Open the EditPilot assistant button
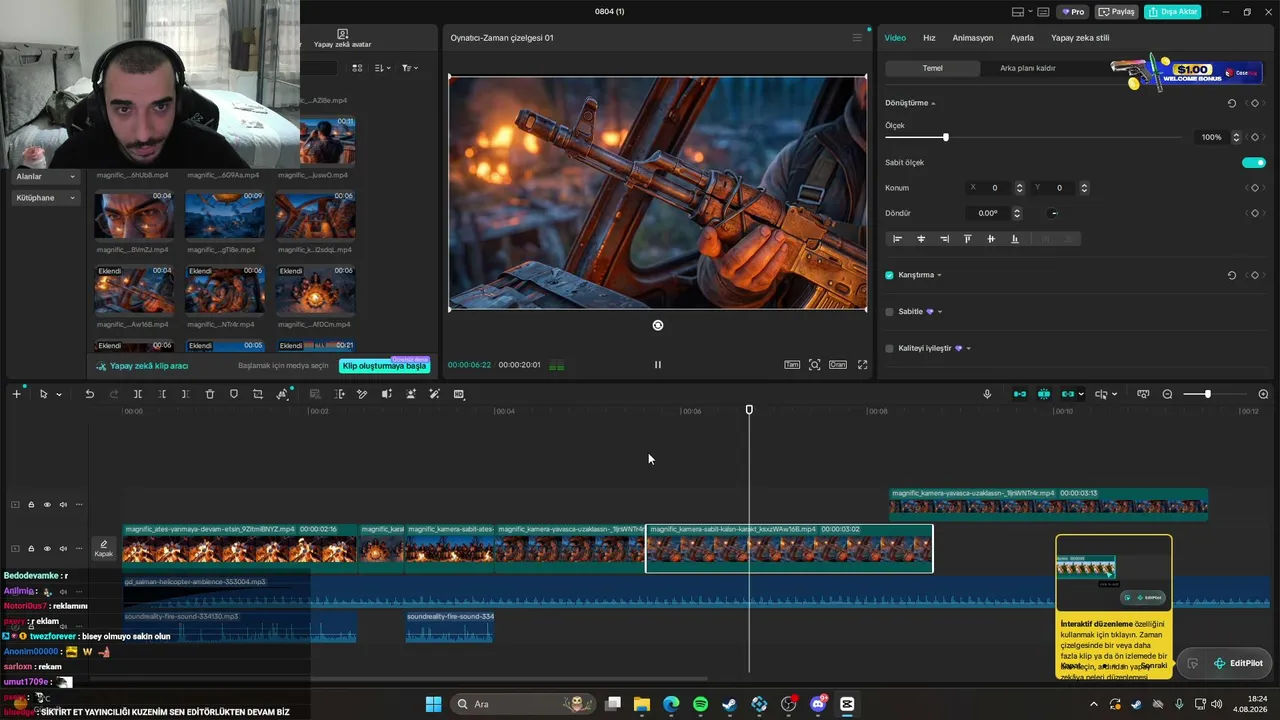Screen dimensions: 1280x720 [1237, 663]
